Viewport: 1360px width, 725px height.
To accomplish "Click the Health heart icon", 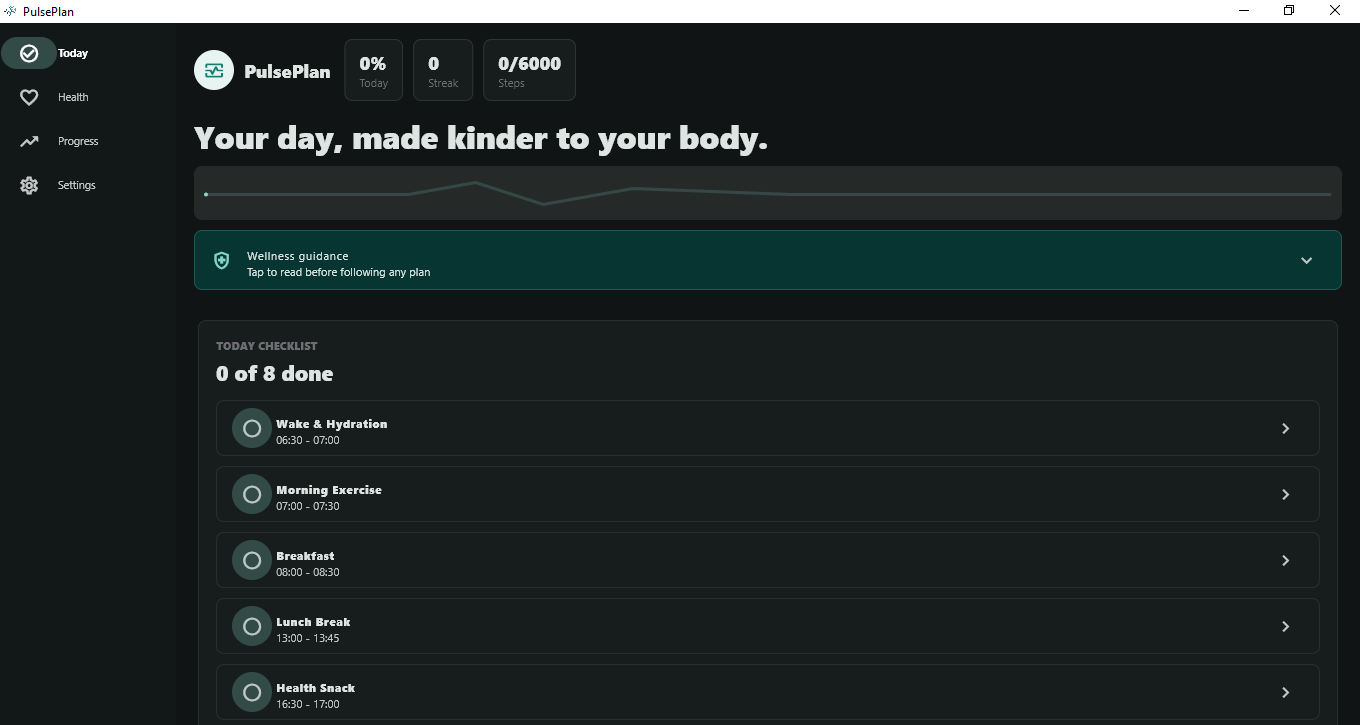I will click(29, 97).
